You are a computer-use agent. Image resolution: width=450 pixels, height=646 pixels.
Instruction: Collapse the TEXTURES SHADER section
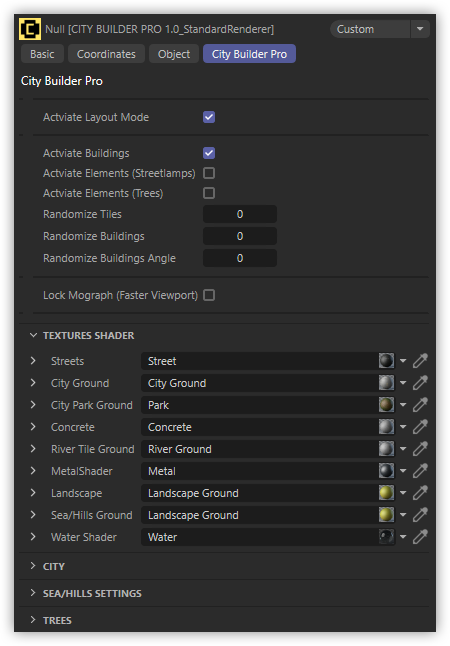[33, 335]
